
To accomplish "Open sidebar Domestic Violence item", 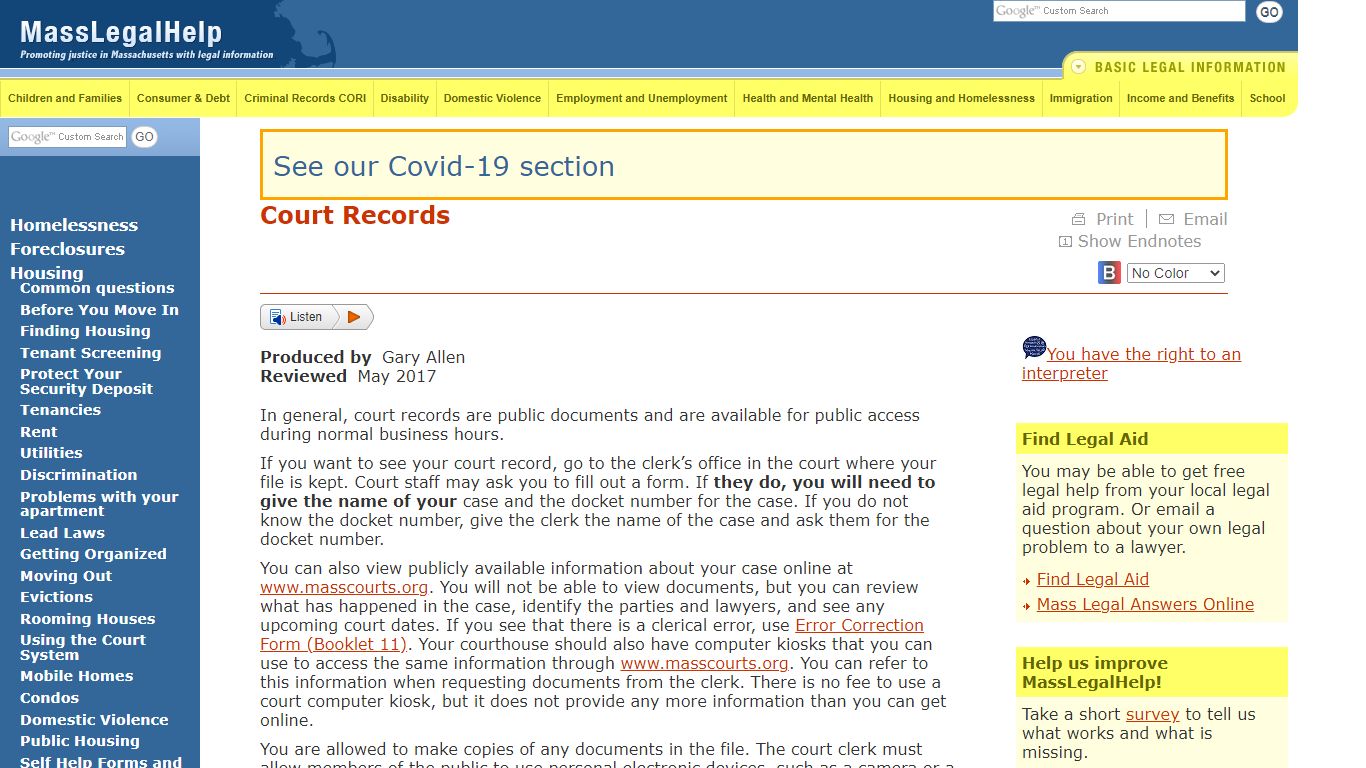I will click(x=94, y=720).
